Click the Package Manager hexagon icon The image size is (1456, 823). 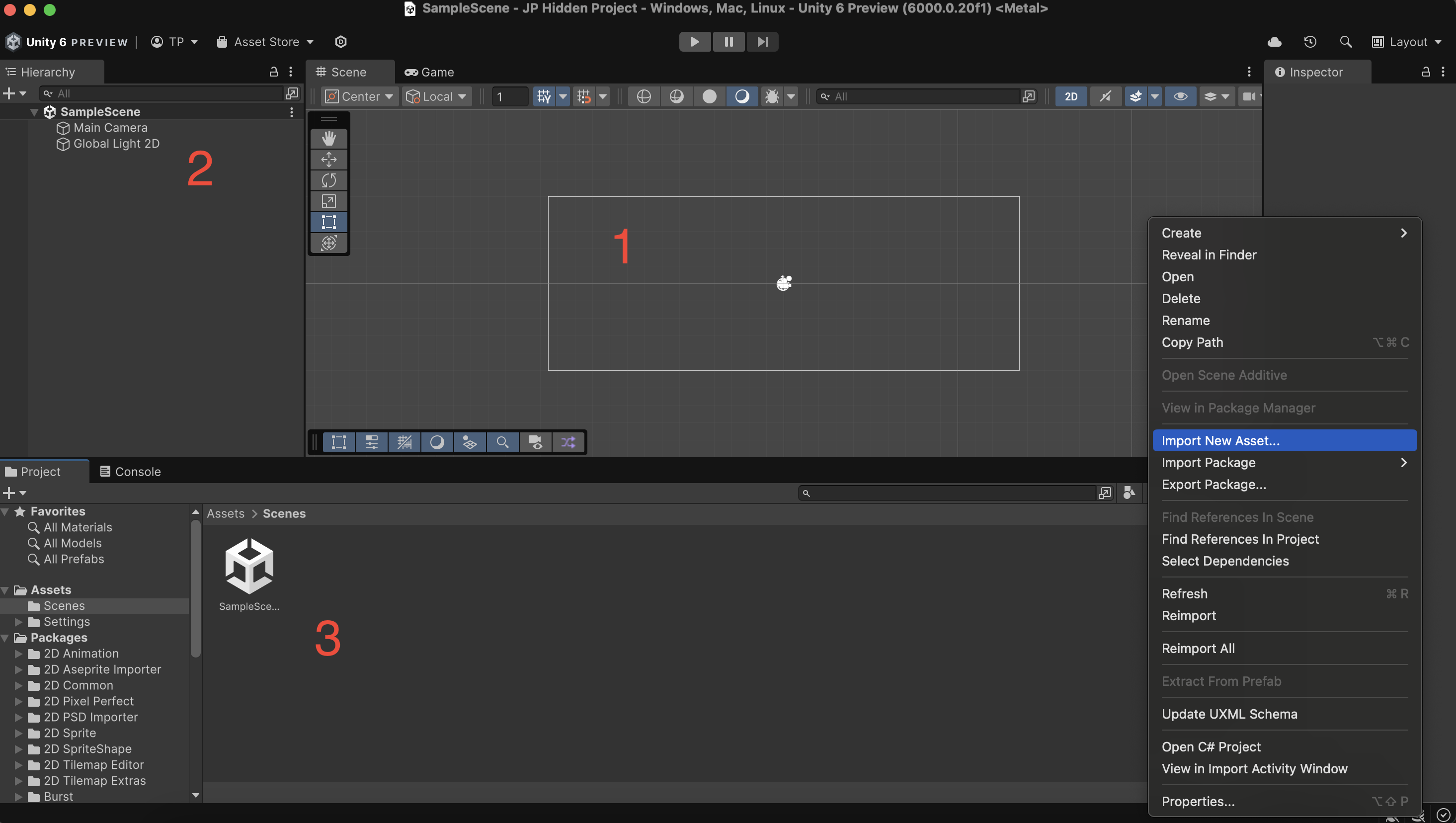(341, 42)
